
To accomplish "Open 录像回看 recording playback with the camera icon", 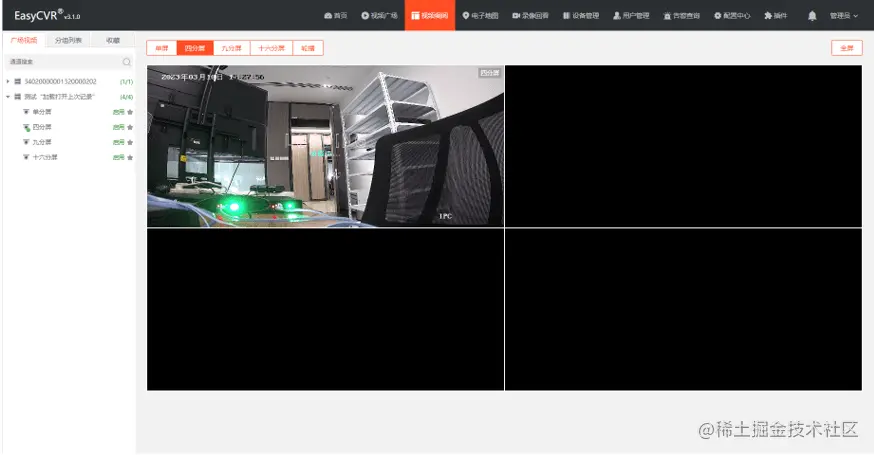I will [x=530, y=16].
